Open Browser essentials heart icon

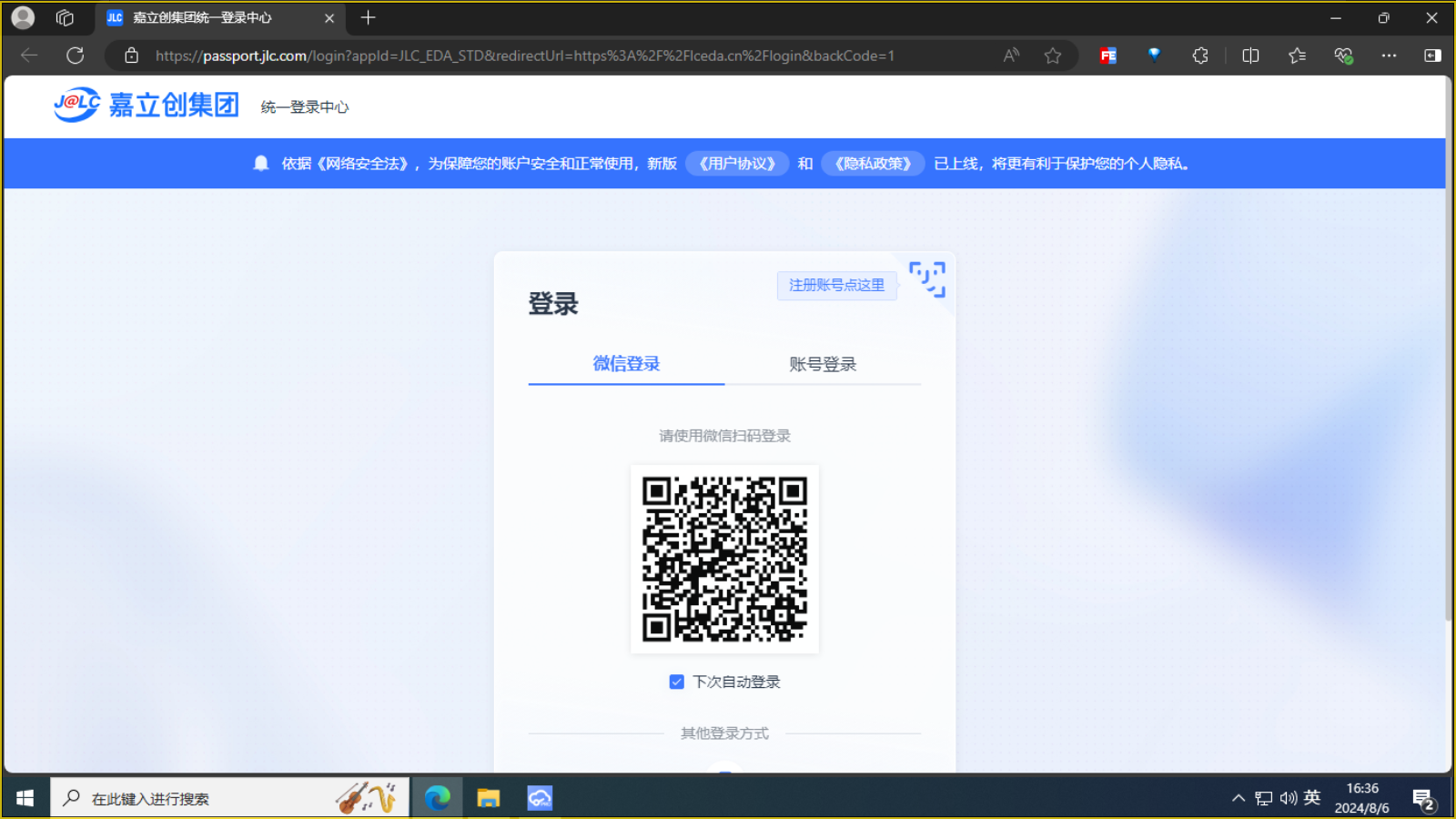[1343, 56]
